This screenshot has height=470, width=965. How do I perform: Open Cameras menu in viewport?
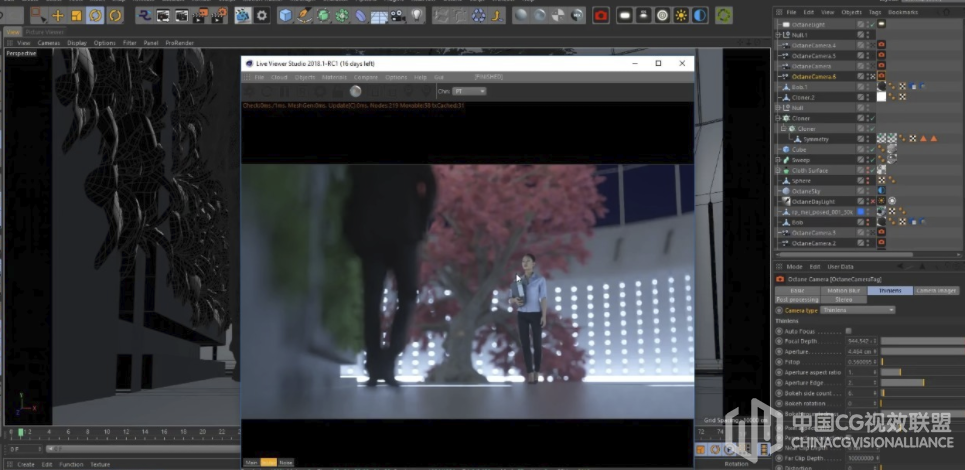[49, 43]
